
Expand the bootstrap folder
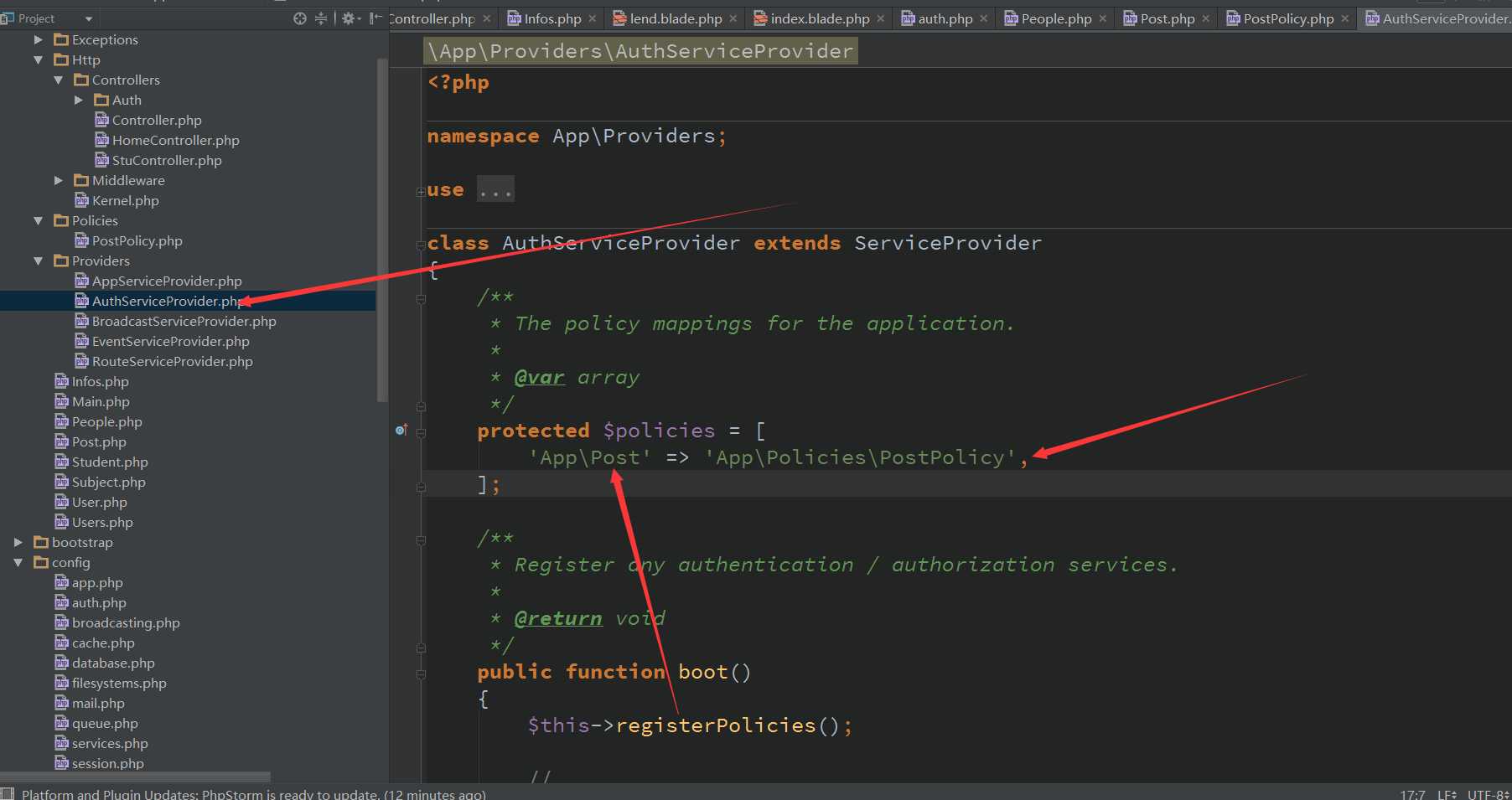tap(18, 542)
